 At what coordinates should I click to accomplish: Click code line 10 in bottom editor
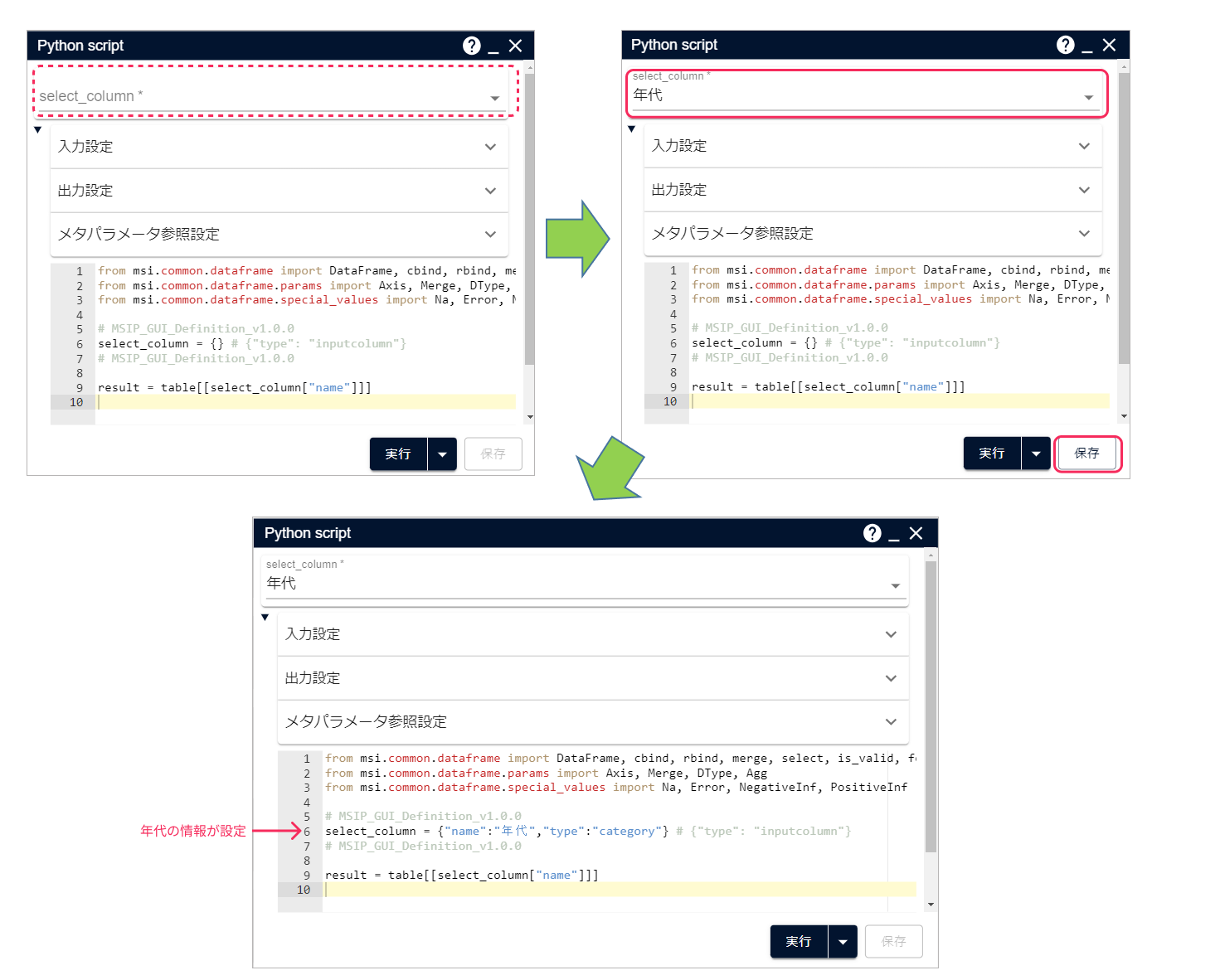(x=619, y=890)
